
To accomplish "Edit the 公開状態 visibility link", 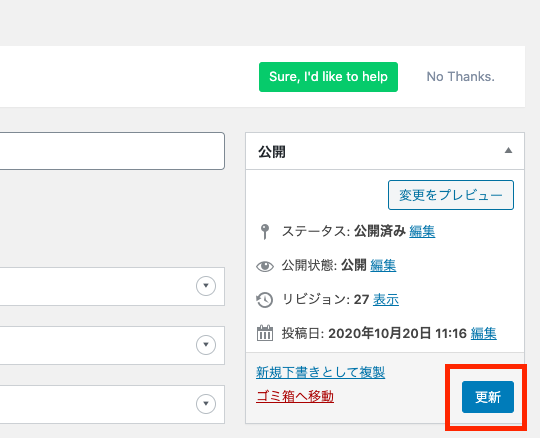I will click(383, 265).
